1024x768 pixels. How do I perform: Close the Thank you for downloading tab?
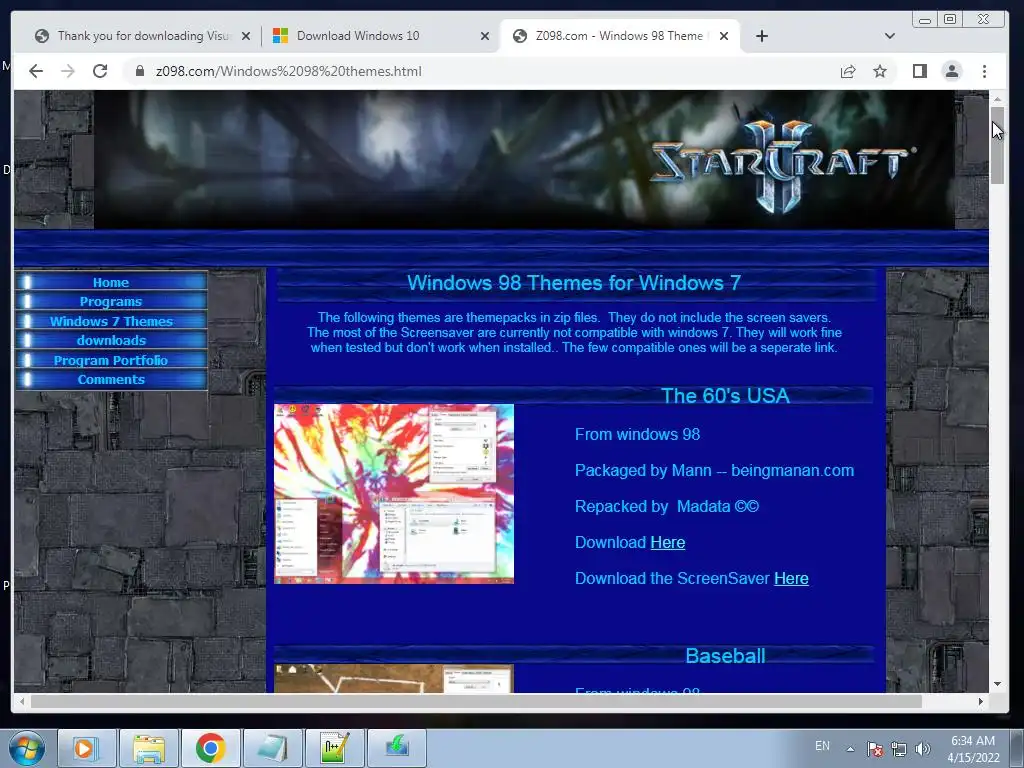(x=246, y=36)
